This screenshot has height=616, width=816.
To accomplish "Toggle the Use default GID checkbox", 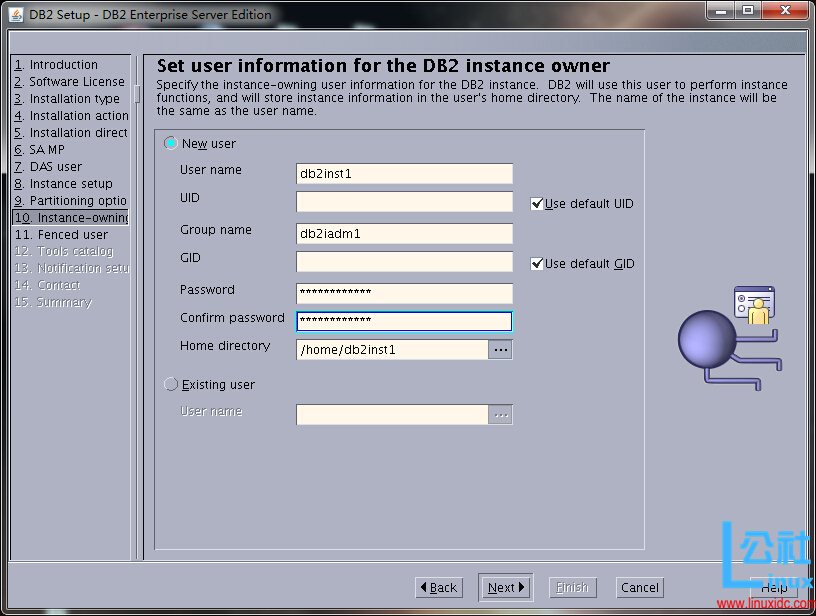I will coord(537,264).
